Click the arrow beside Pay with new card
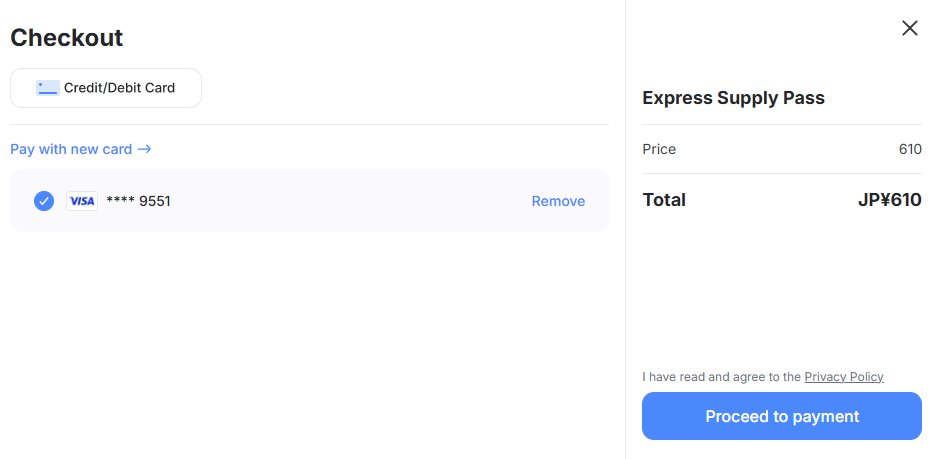Screen dimensions: 934x459 point(145,149)
